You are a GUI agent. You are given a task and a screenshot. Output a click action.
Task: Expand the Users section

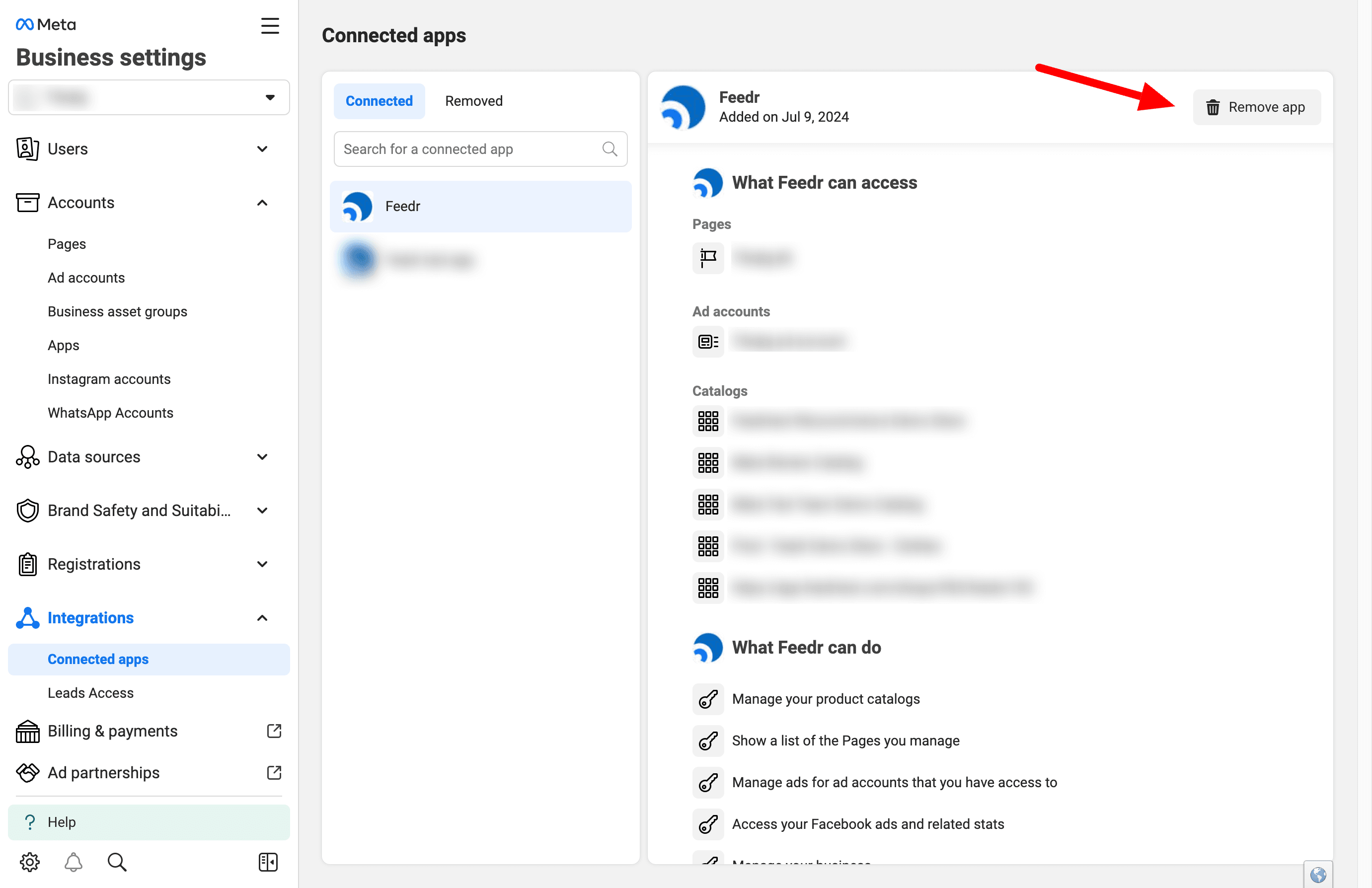point(262,148)
